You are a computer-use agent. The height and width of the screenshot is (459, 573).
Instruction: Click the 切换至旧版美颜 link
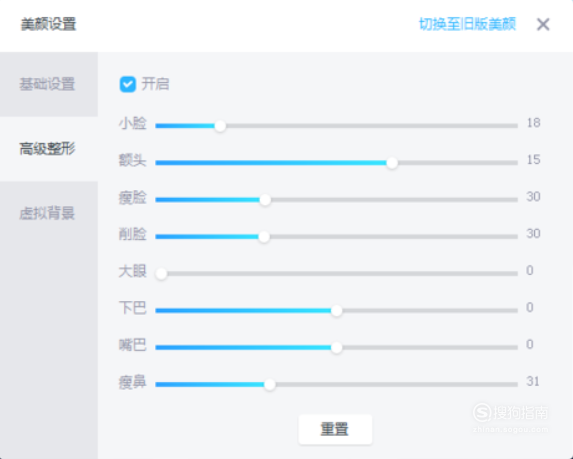pos(467,24)
